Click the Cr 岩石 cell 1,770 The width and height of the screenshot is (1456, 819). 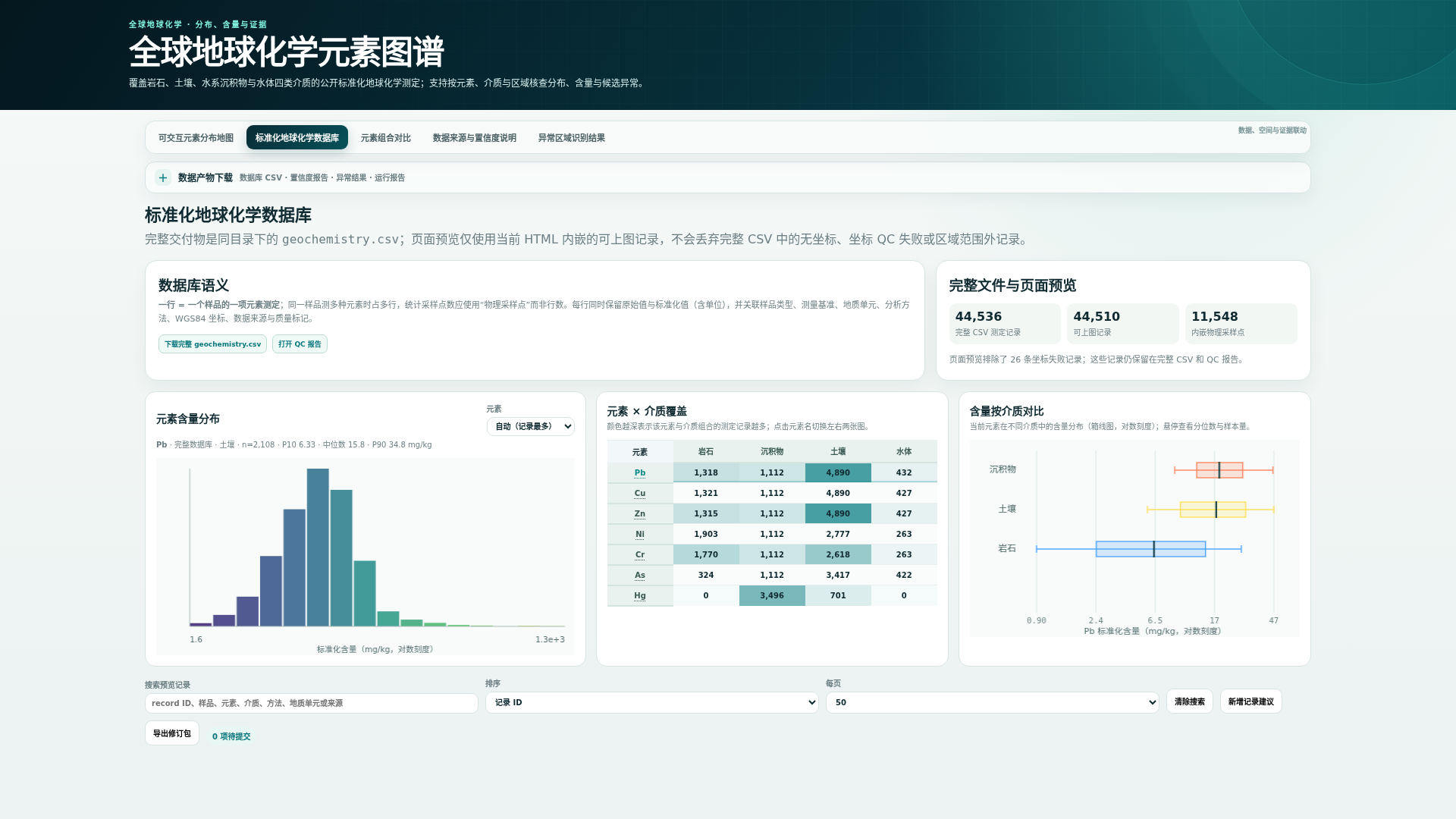point(706,554)
